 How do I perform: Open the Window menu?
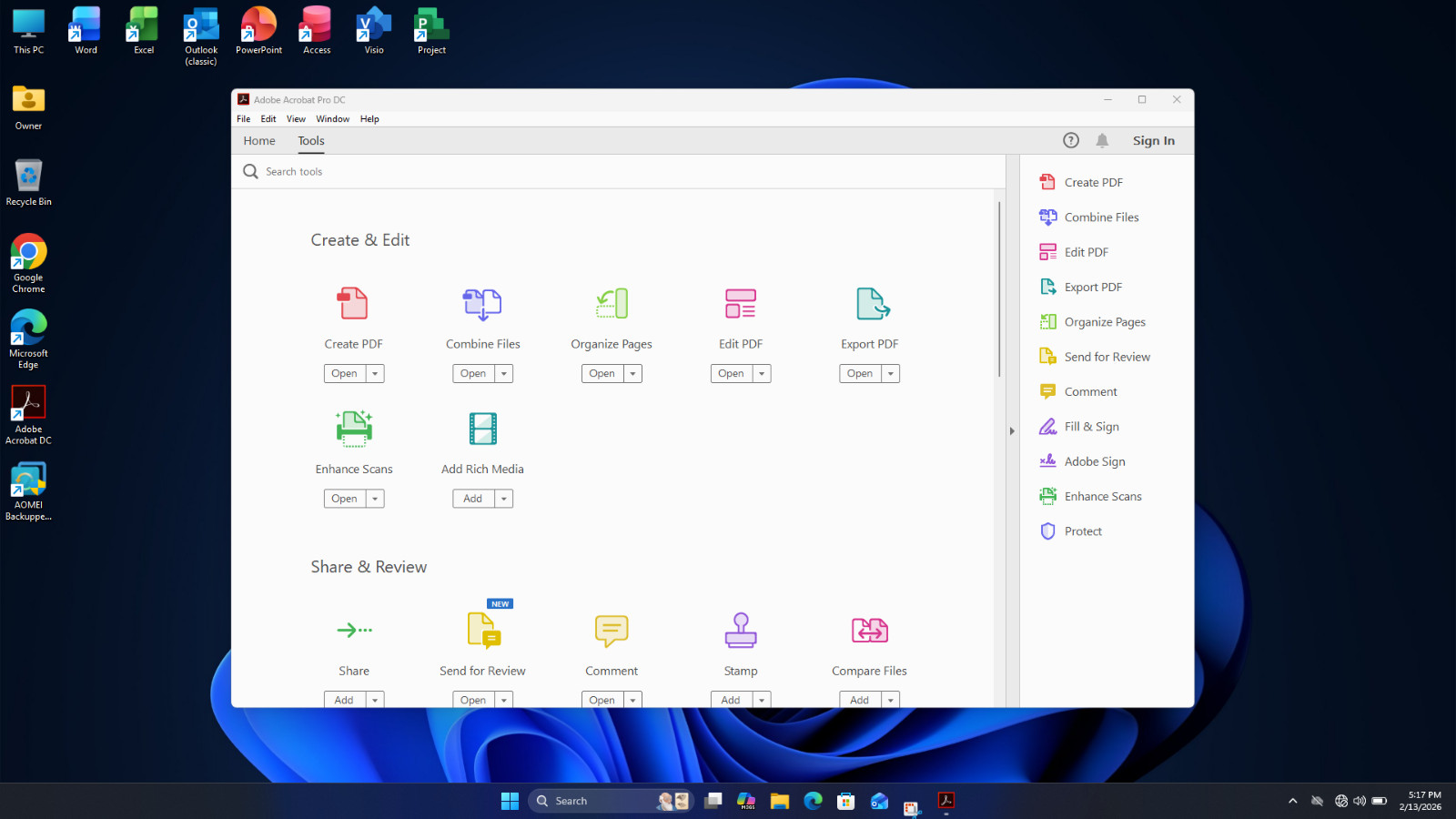point(333,119)
